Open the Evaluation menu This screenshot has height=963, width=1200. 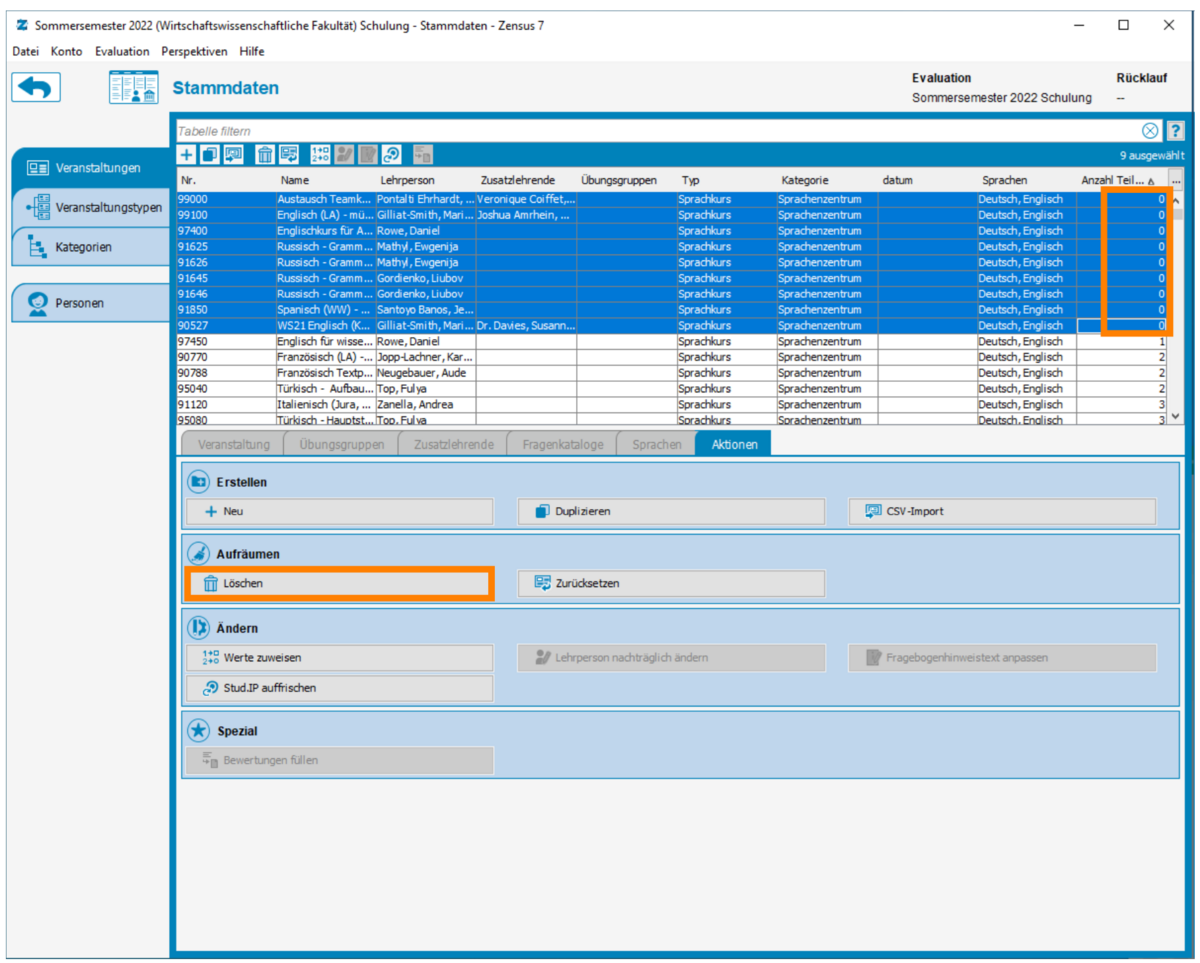[122, 51]
